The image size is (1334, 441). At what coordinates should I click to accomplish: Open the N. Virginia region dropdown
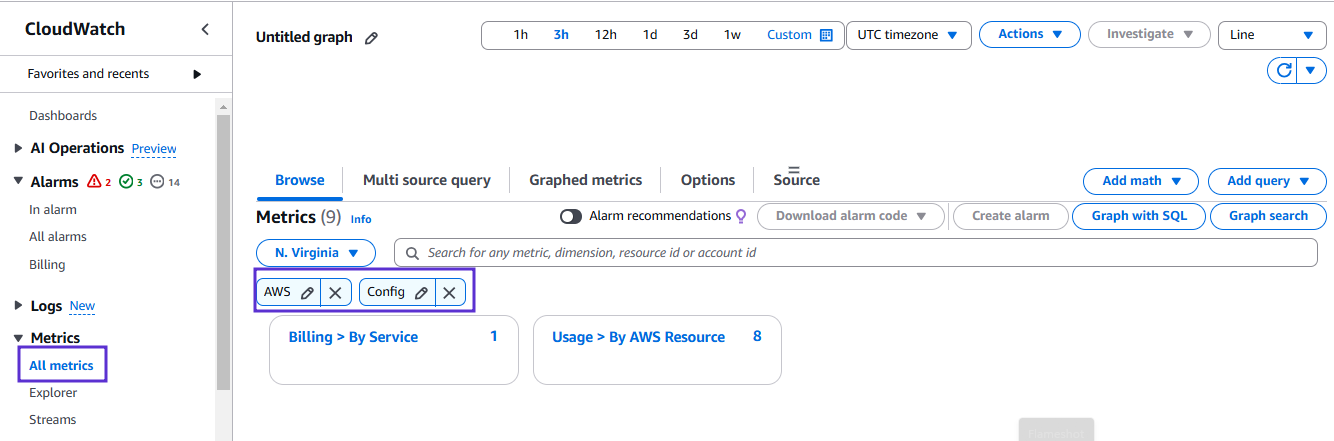coord(316,253)
